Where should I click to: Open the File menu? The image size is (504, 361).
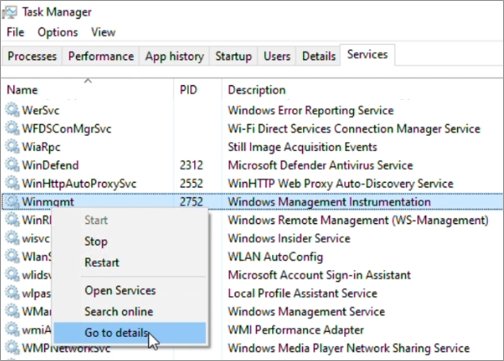click(15, 32)
